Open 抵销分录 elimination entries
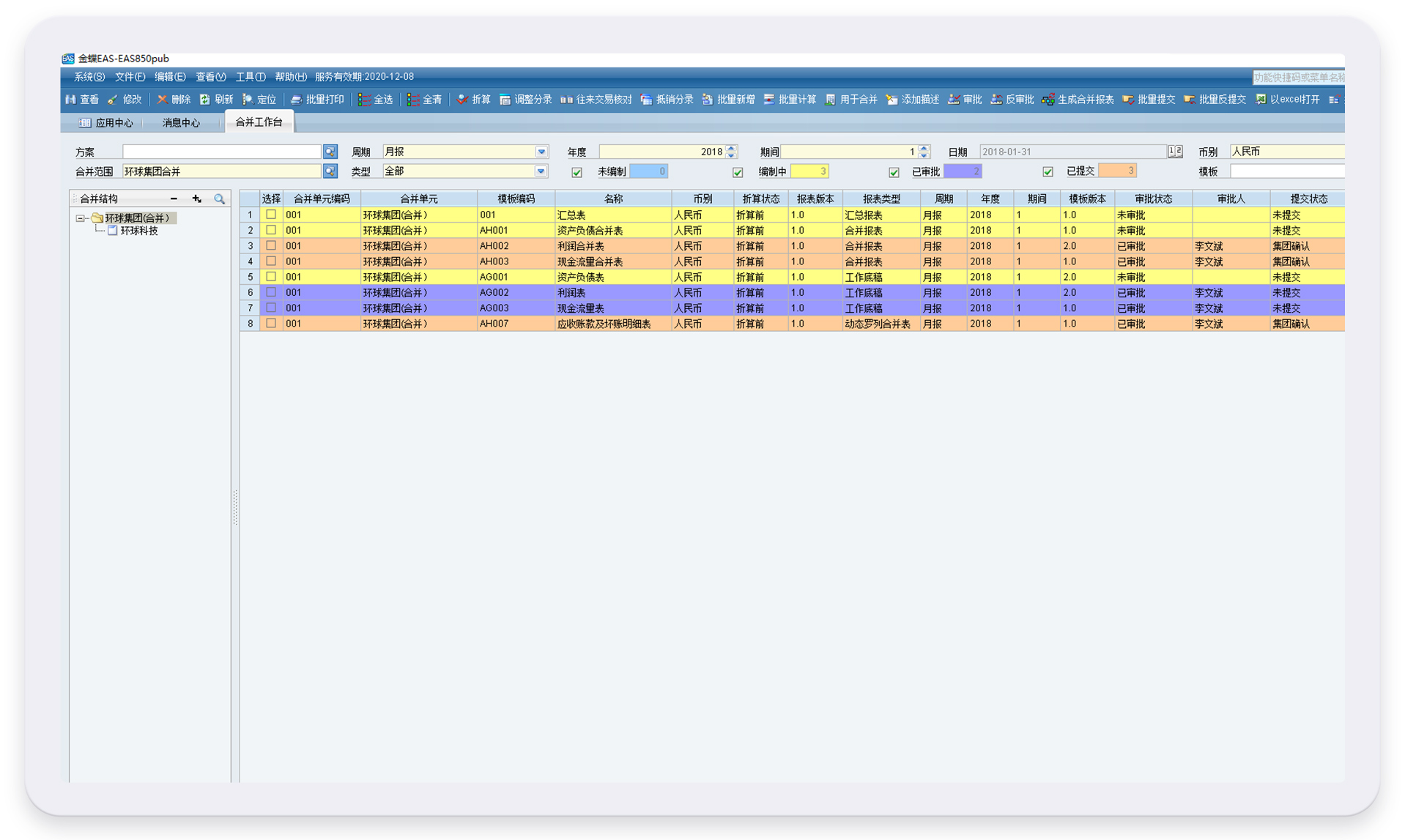The image size is (1405, 840). 667,100
